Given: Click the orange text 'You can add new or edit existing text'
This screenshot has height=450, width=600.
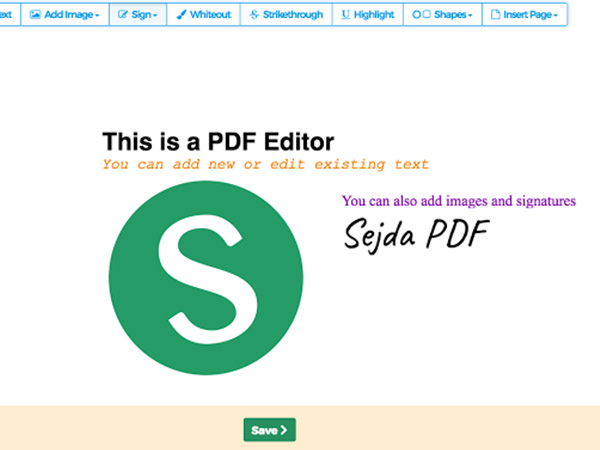Looking at the screenshot, I should pos(265,165).
